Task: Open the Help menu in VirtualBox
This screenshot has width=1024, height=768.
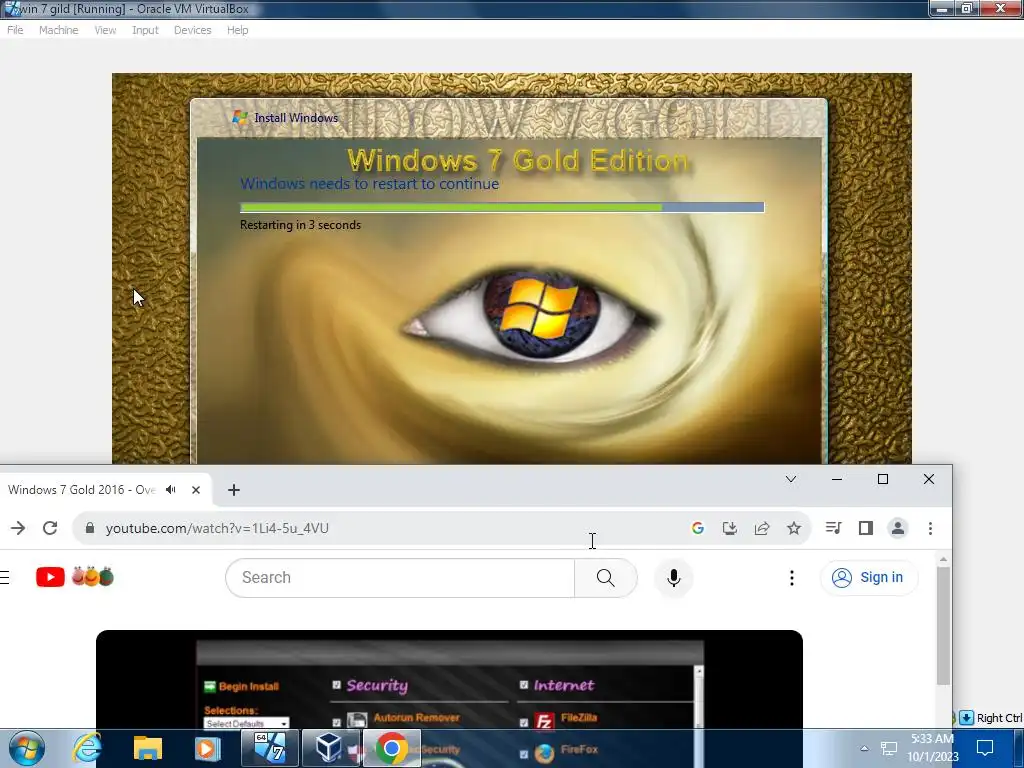Action: point(238,30)
